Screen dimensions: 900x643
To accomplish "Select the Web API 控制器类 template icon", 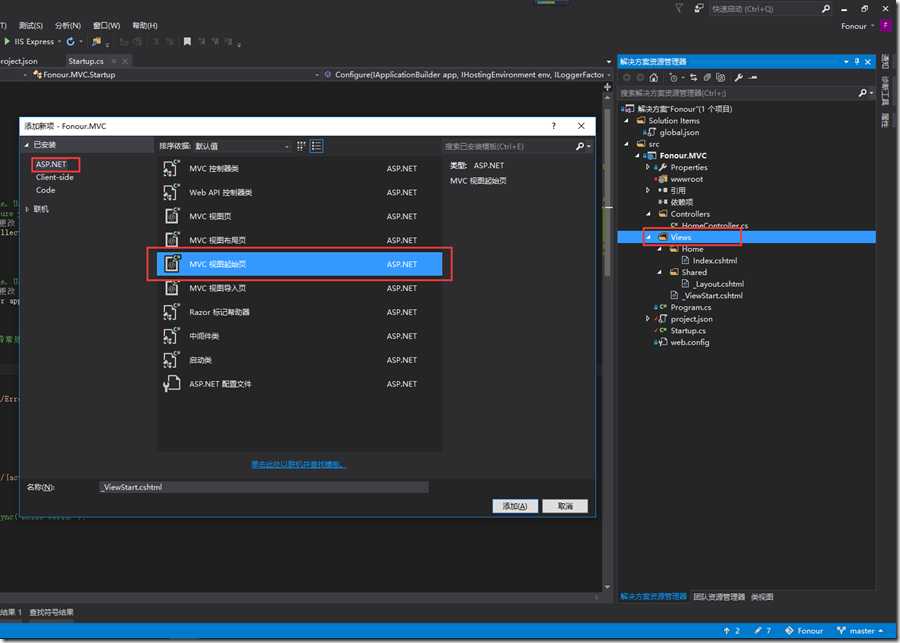I will (170, 192).
